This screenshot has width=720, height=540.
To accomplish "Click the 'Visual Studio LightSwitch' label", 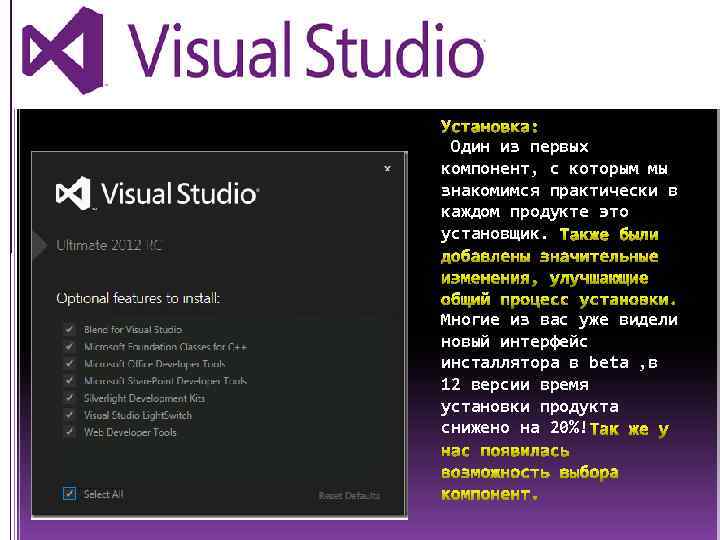I will coord(138,415).
